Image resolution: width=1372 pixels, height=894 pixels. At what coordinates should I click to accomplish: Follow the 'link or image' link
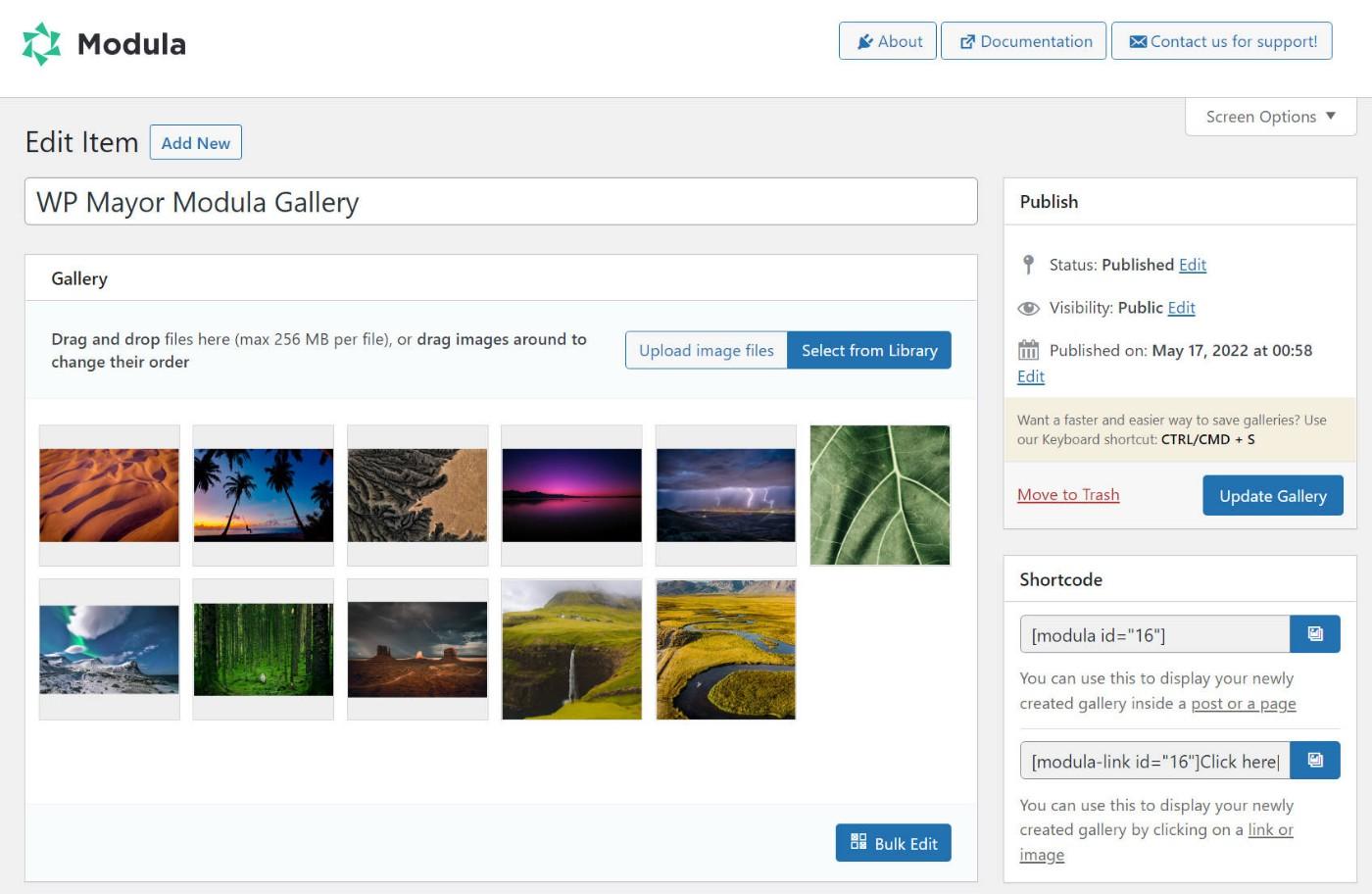point(1270,830)
